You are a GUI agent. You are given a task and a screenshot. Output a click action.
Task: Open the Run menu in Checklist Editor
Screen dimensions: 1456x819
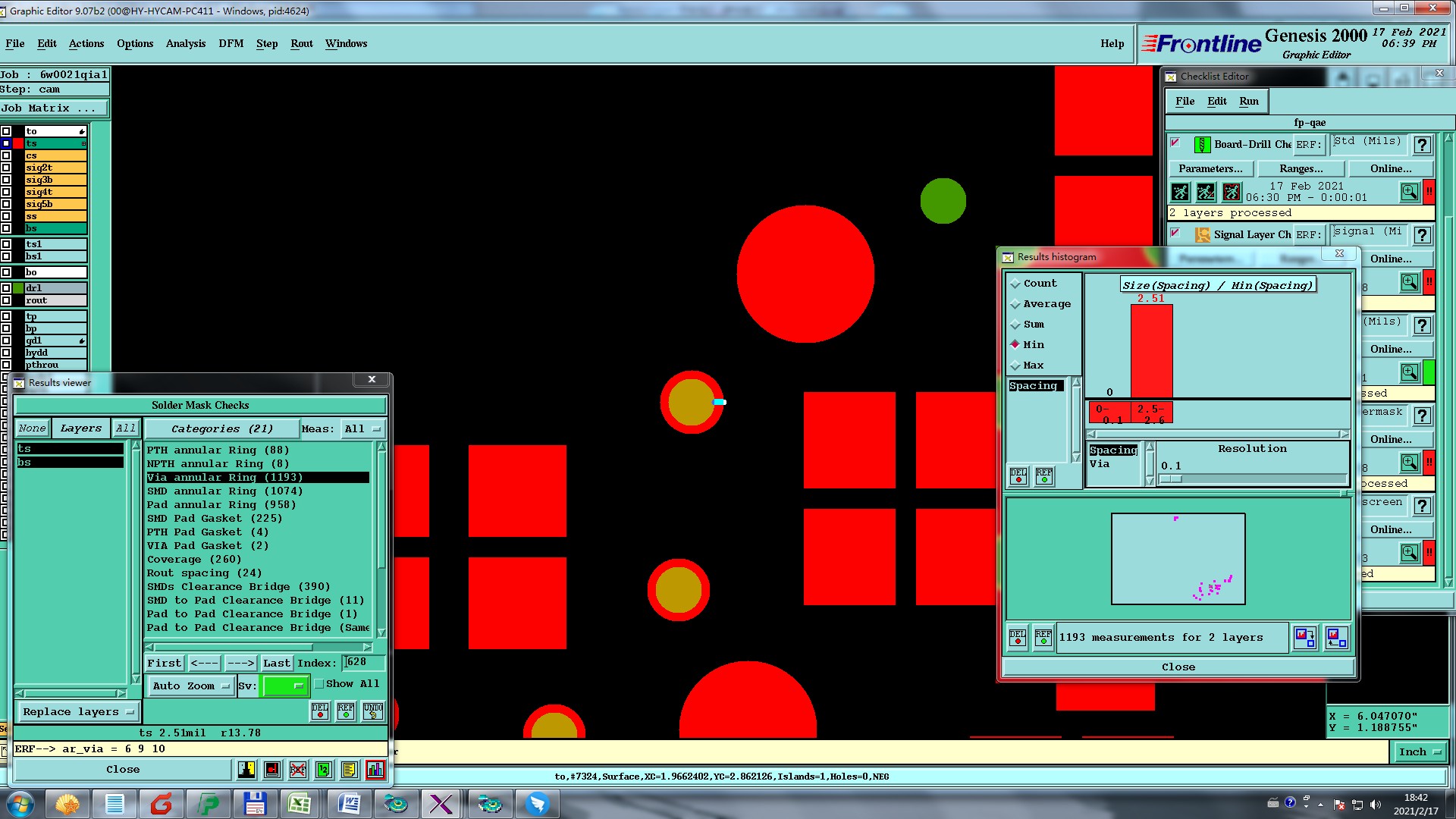(1248, 102)
